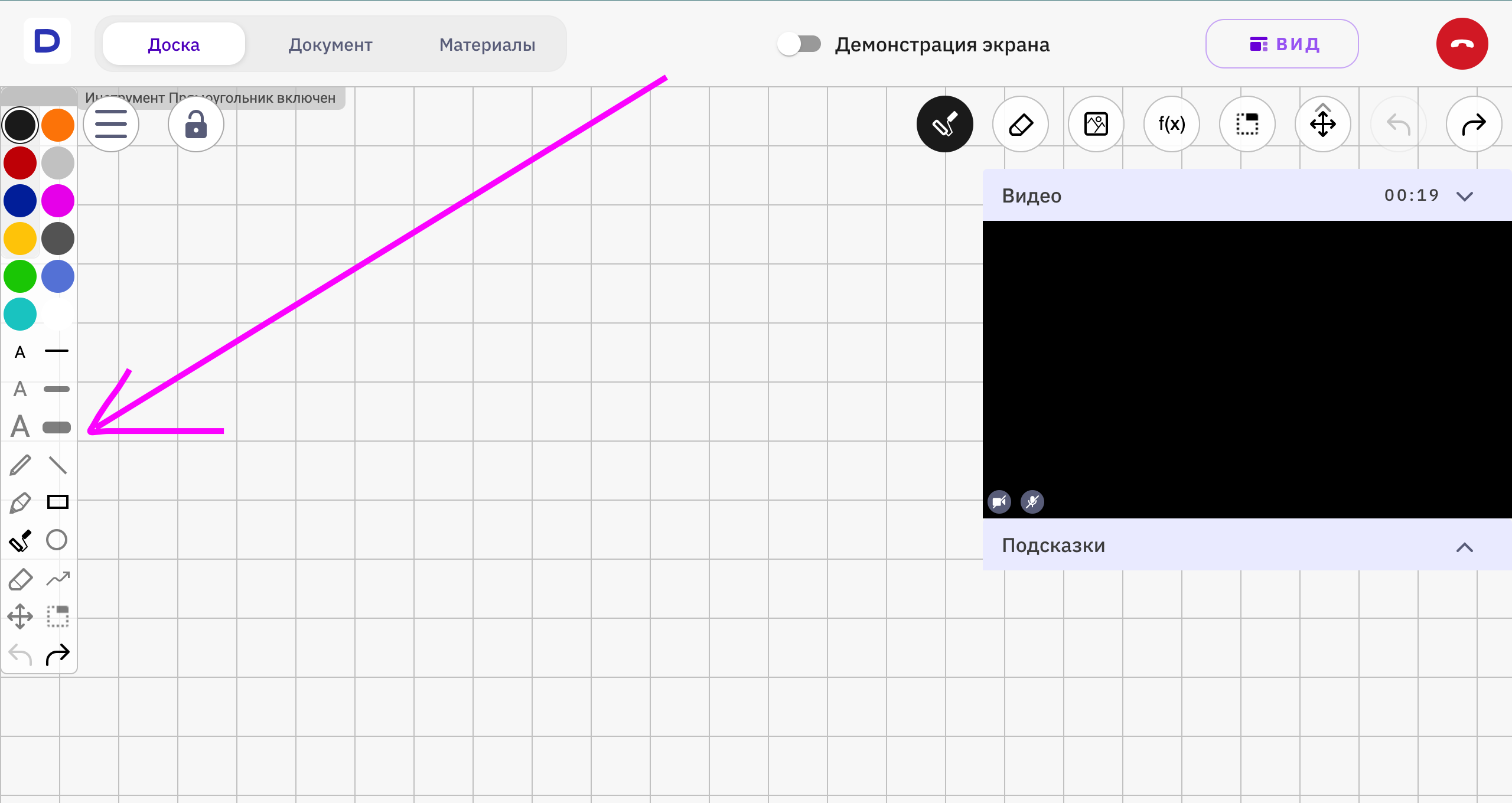Collapse the Видео panel chevron
Screen dimensions: 1512x803
tap(1465, 196)
